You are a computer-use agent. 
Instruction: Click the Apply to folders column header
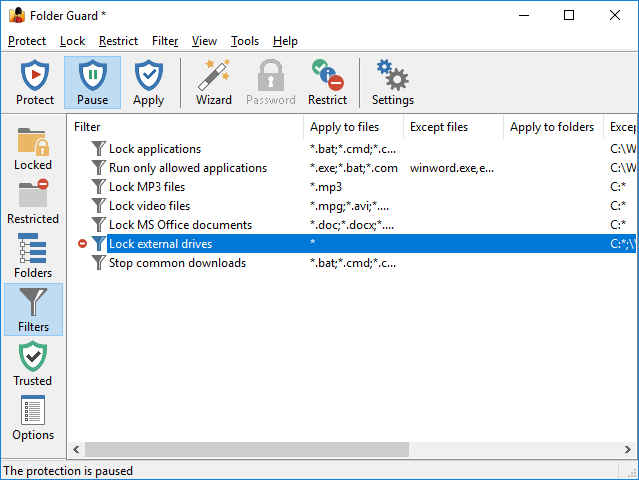click(x=553, y=127)
